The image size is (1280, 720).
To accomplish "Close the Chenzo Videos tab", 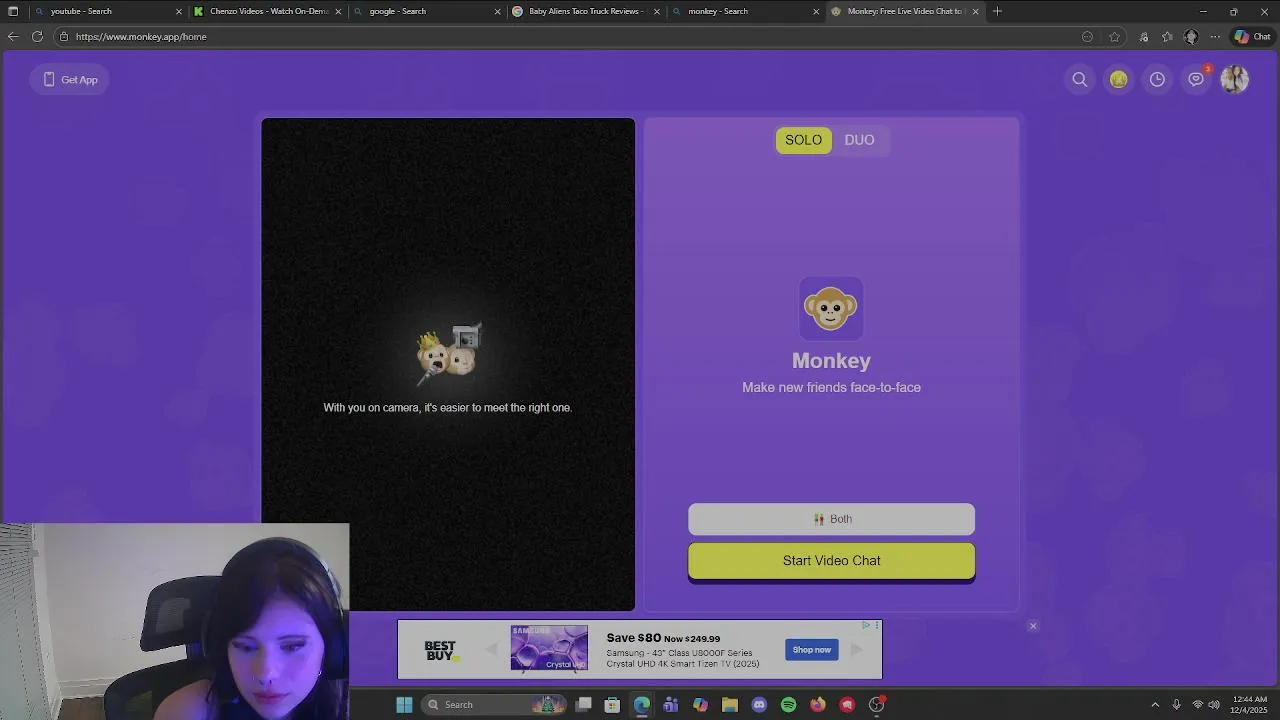I will (x=338, y=12).
